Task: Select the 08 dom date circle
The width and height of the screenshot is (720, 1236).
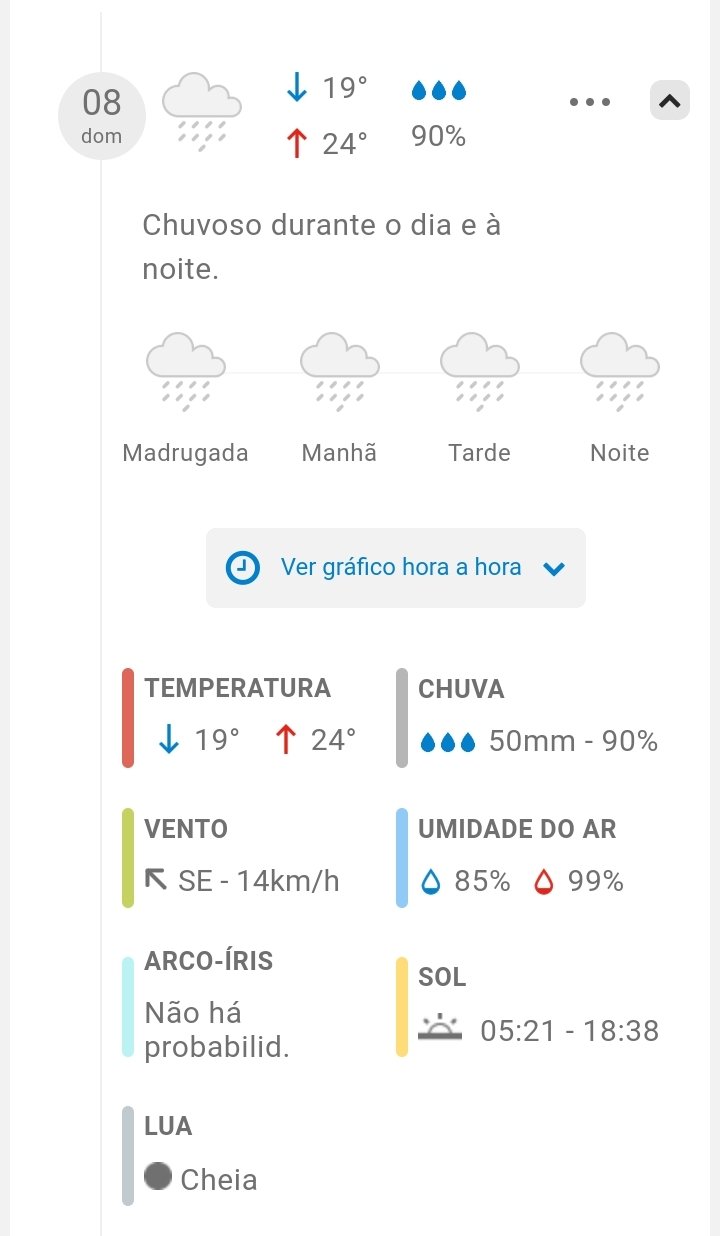Action: pos(102,115)
